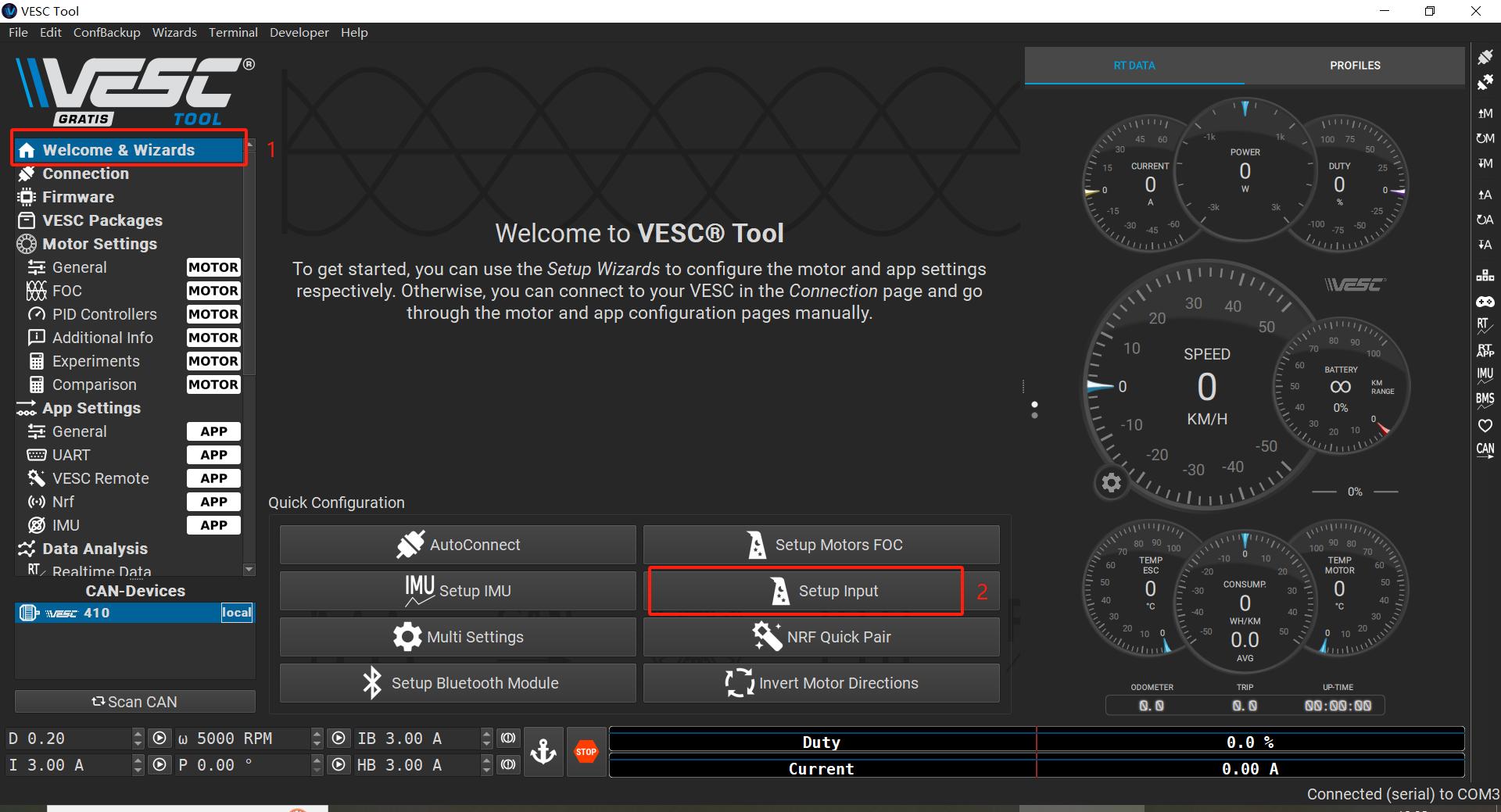Select VESC 410 local CAN device
The height and width of the screenshot is (812, 1501).
tap(135, 613)
